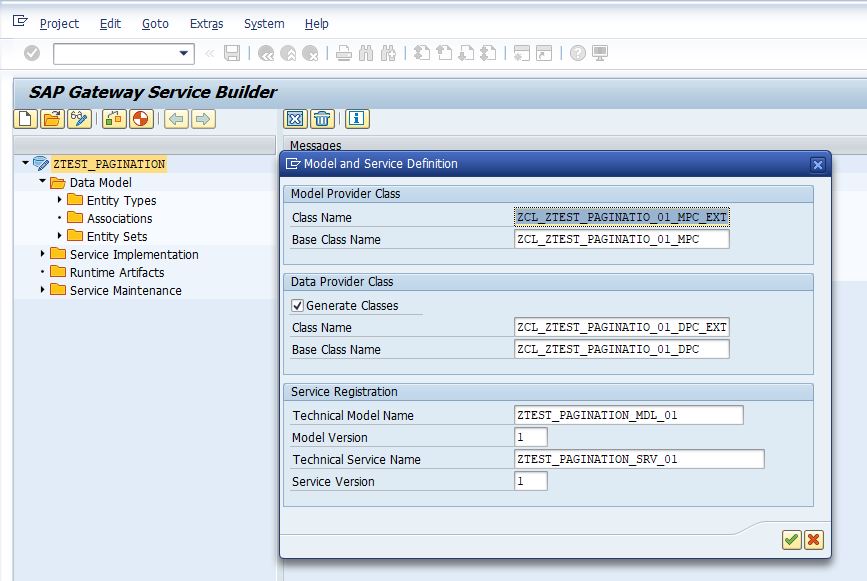Open the System menu
The height and width of the screenshot is (581, 867).
[264, 24]
